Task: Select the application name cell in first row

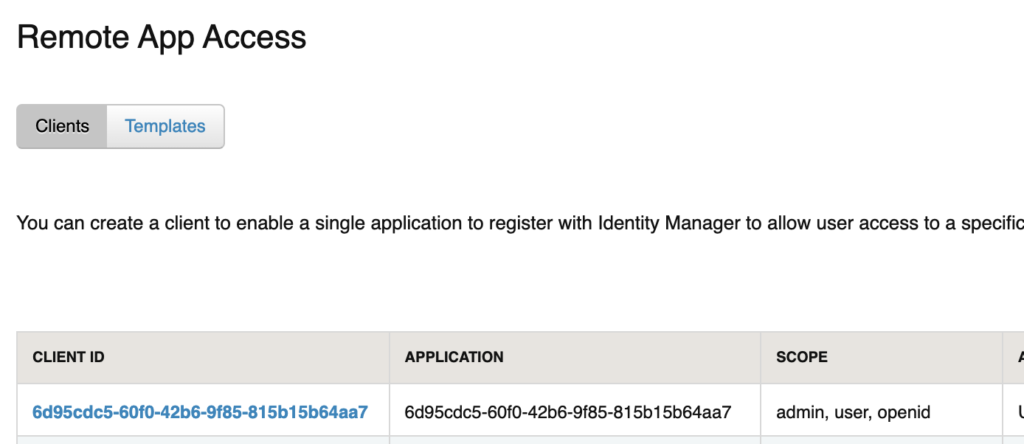Action: pyautogui.click(x=568, y=412)
